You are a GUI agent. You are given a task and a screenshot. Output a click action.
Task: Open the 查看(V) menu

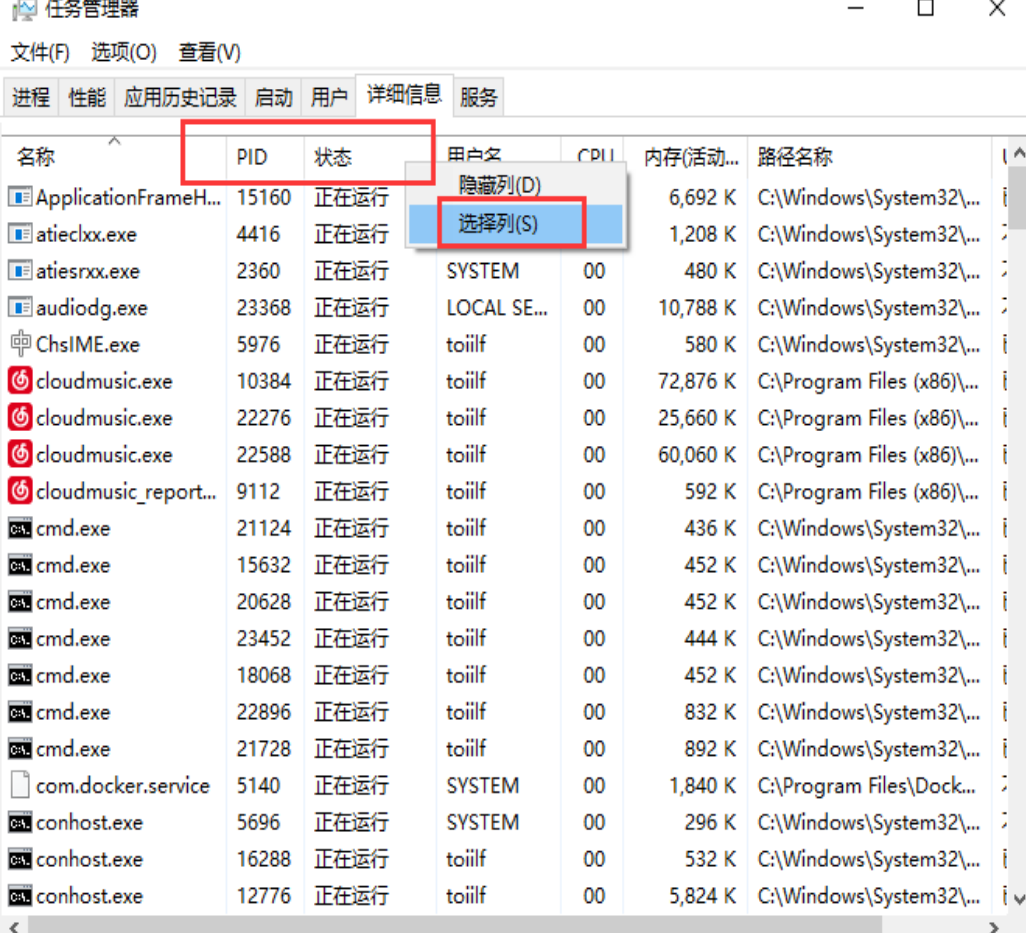point(209,52)
